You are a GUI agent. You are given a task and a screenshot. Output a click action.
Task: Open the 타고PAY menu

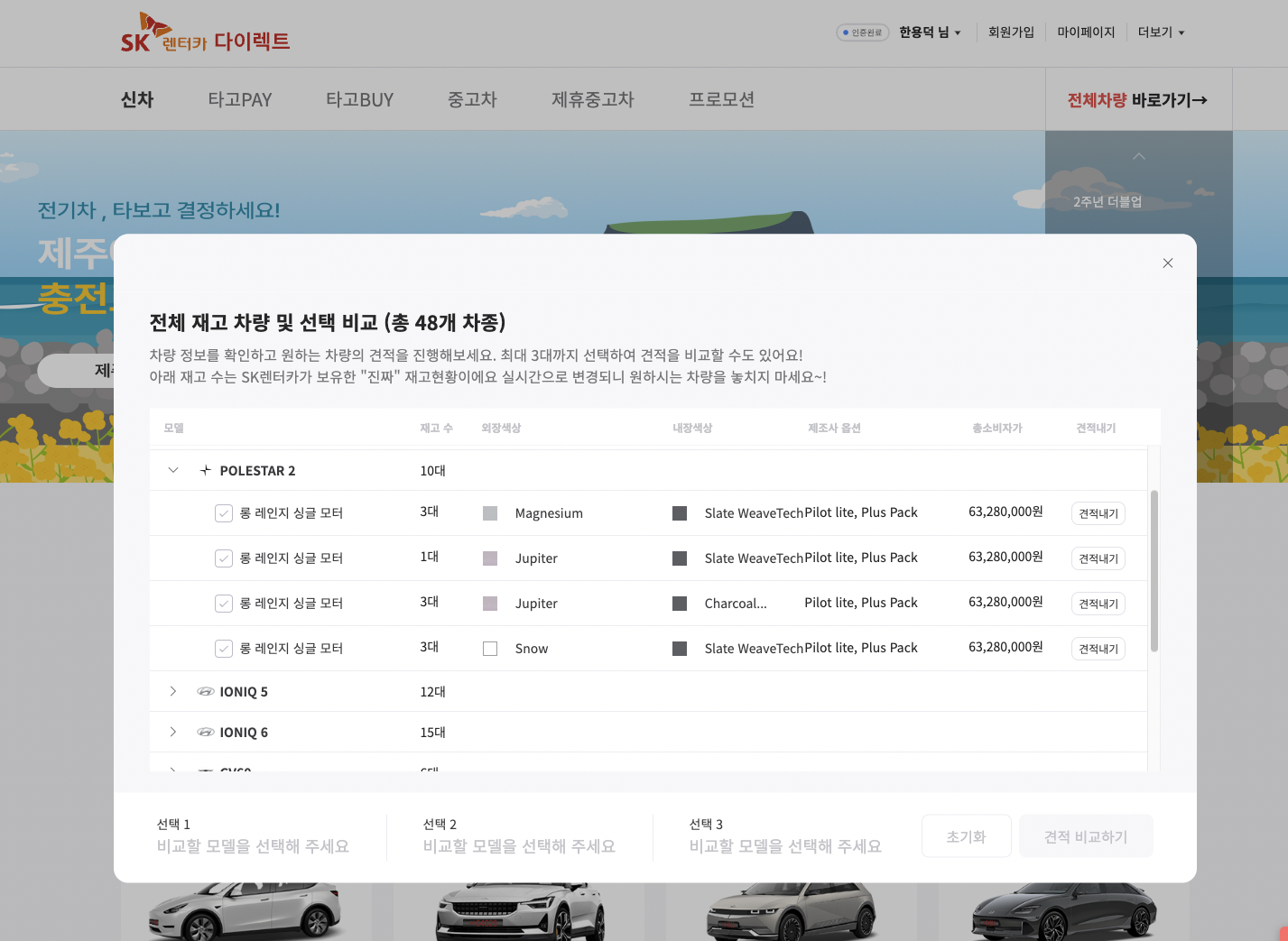(x=240, y=99)
